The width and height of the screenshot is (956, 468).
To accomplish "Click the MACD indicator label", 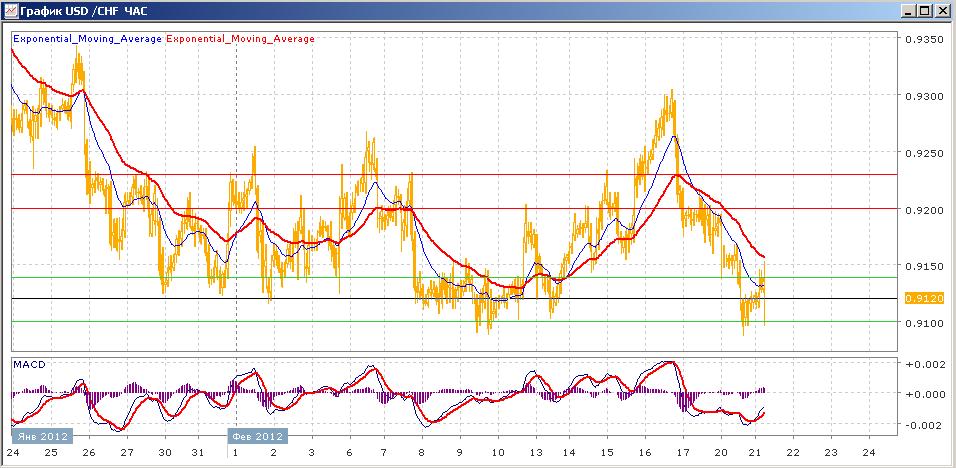I will [31, 364].
